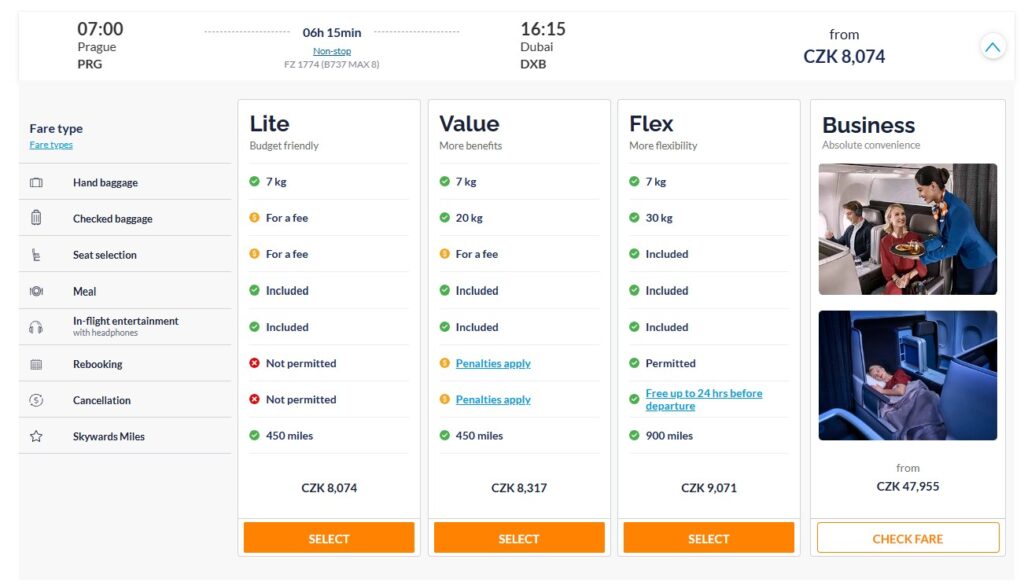Image resolution: width=1024 pixels, height=585 pixels.
Task: Click the cancellation refund icon
Action: (36, 400)
